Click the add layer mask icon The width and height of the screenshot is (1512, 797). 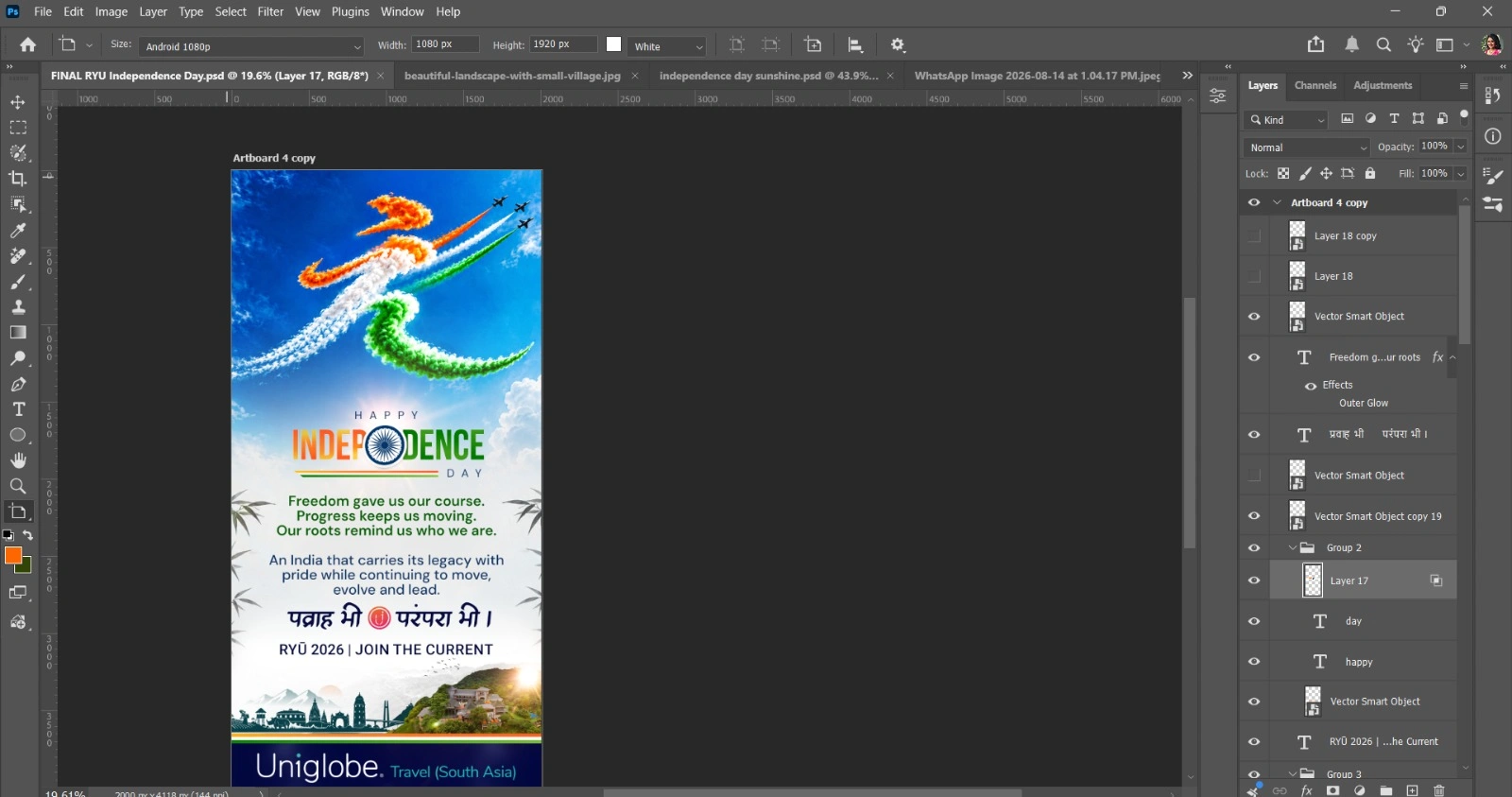1333,790
